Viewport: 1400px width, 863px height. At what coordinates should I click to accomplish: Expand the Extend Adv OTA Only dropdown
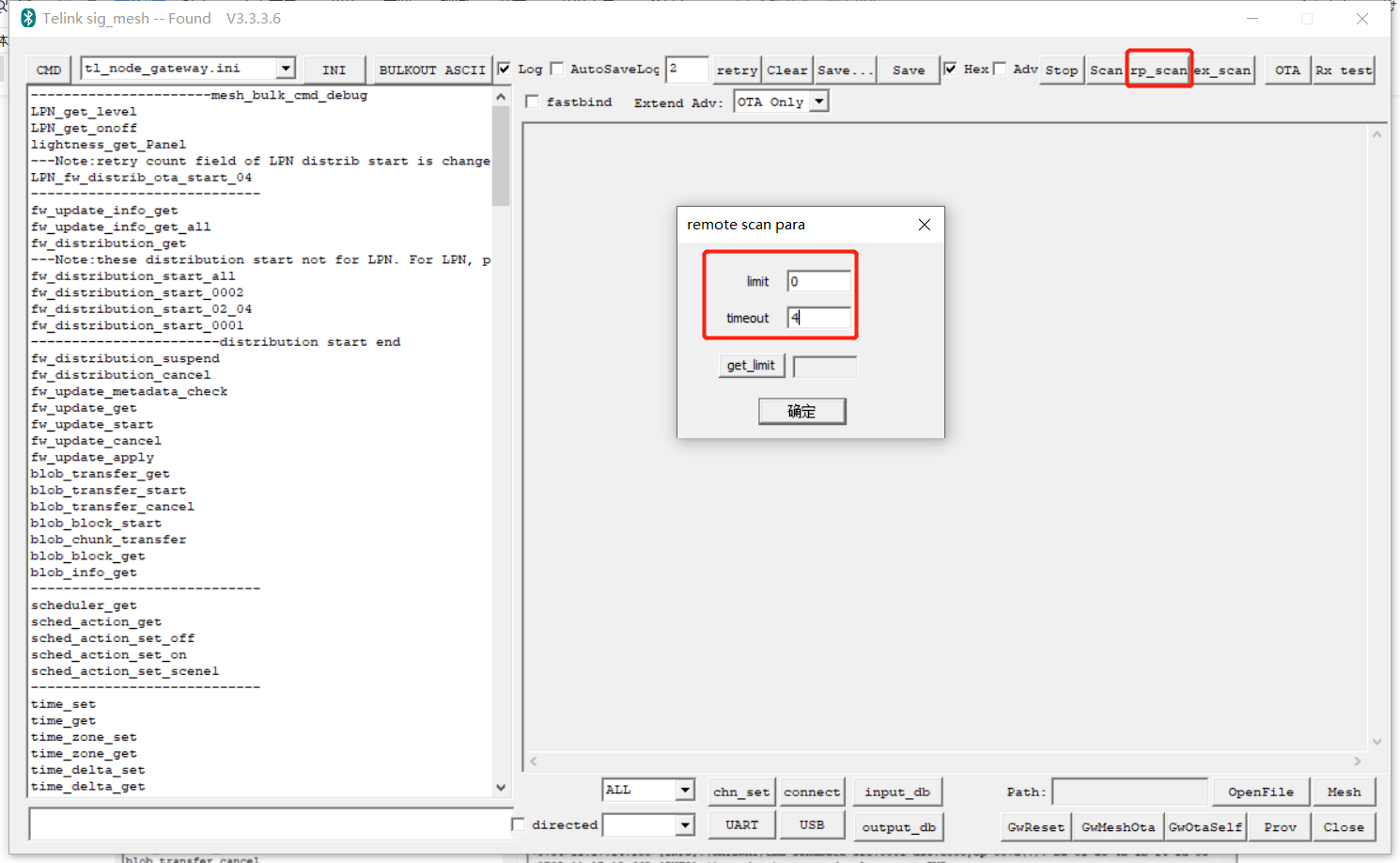[x=819, y=102]
